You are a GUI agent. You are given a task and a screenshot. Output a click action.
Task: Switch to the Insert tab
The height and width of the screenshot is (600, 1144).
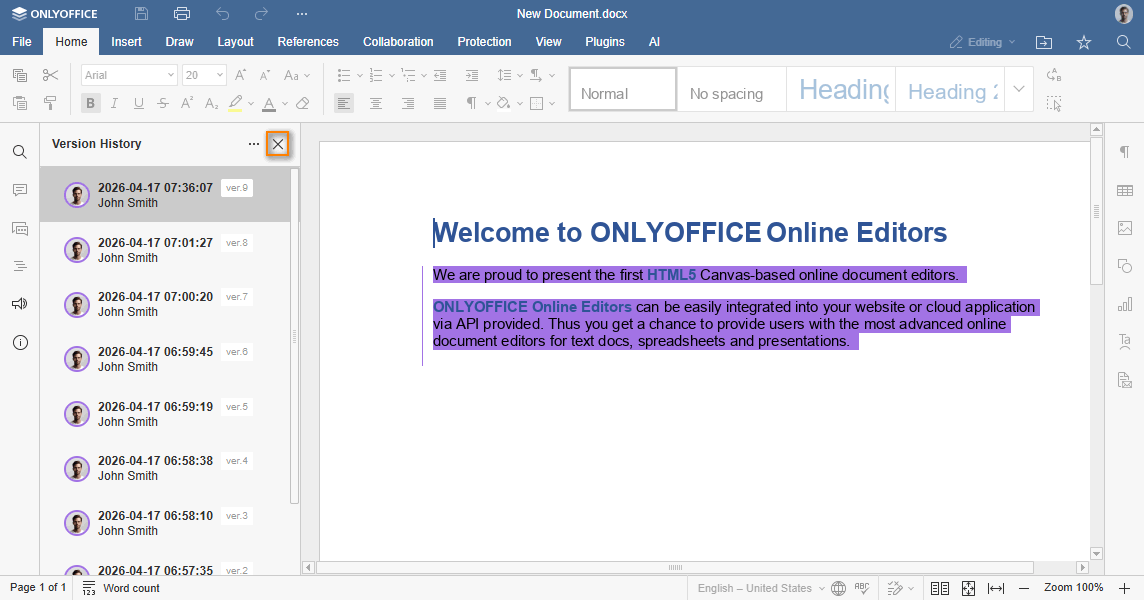[x=126, y=42]
